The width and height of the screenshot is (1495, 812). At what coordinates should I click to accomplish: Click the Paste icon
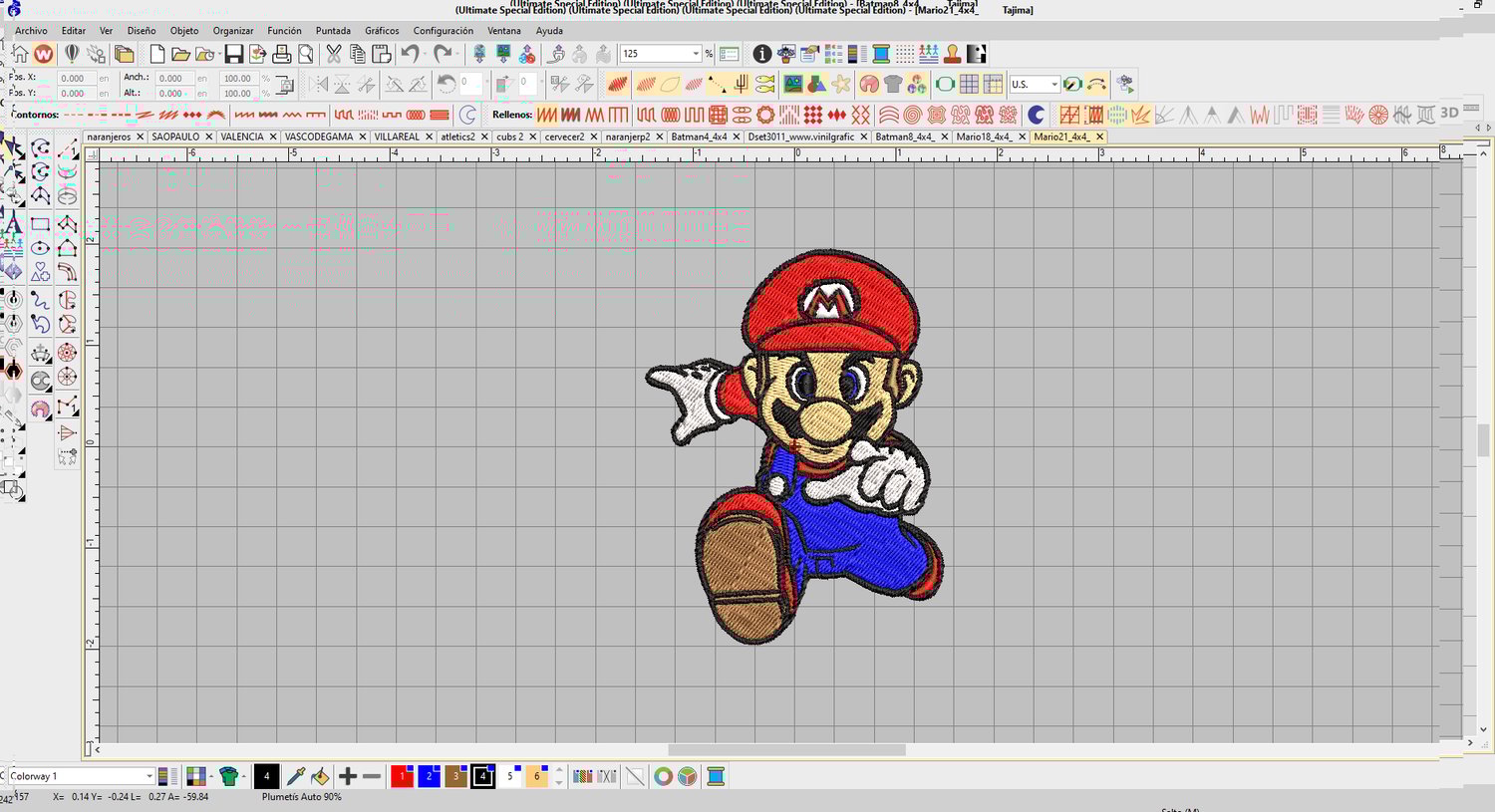(382, 54)
